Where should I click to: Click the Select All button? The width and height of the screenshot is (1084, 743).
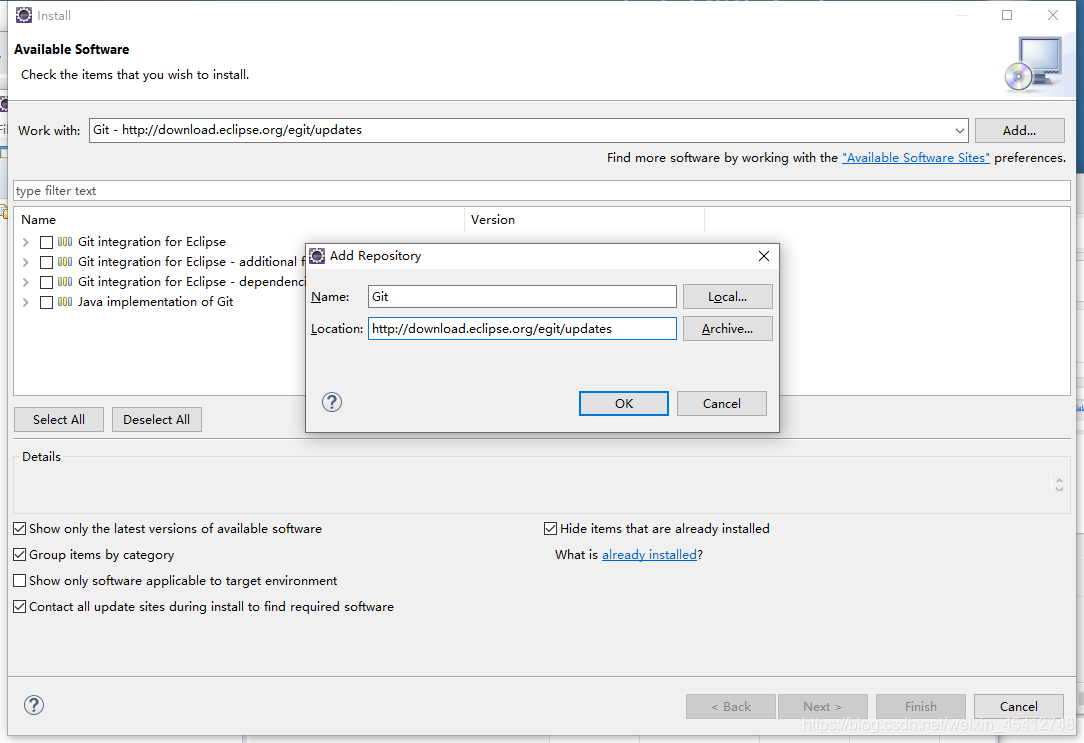click(x=59, y=420)
